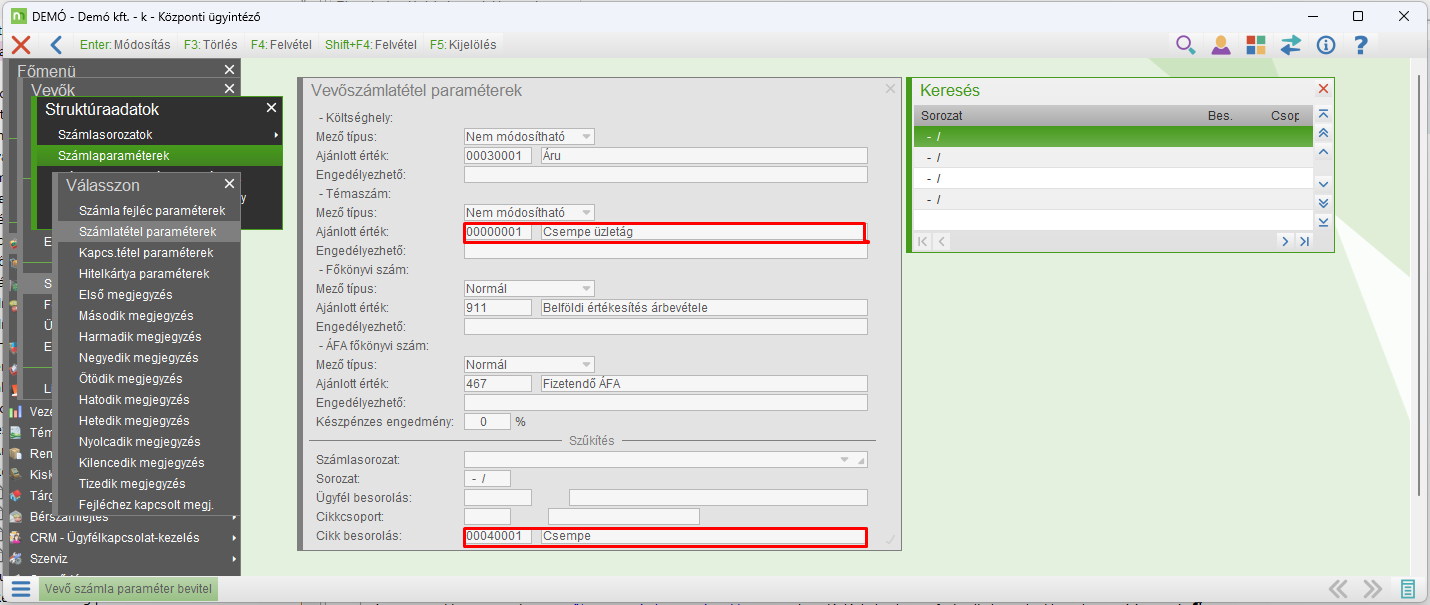
Task: Open the colored tiles icon
Action: [x=1256, y=44]
